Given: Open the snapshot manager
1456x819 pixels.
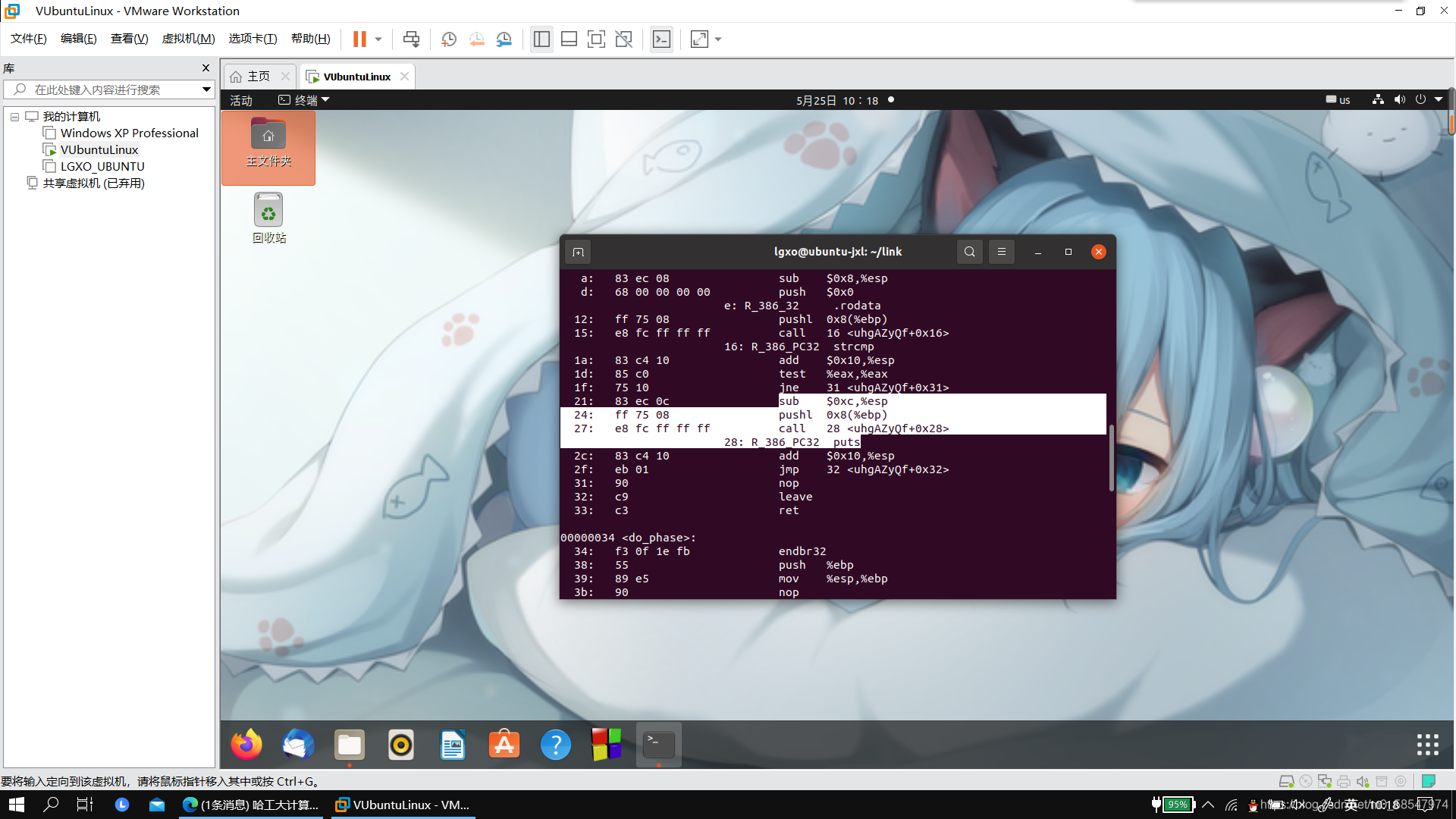Looking at the screenshot, I should click(x=504, y=39).
